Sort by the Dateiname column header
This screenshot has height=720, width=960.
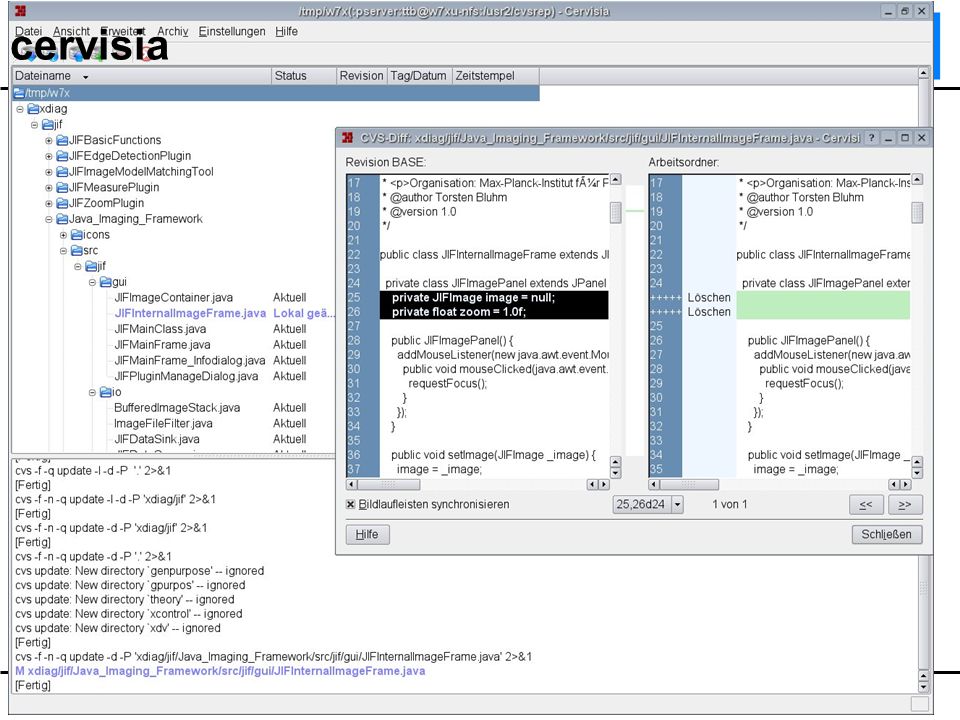[141, 76]
